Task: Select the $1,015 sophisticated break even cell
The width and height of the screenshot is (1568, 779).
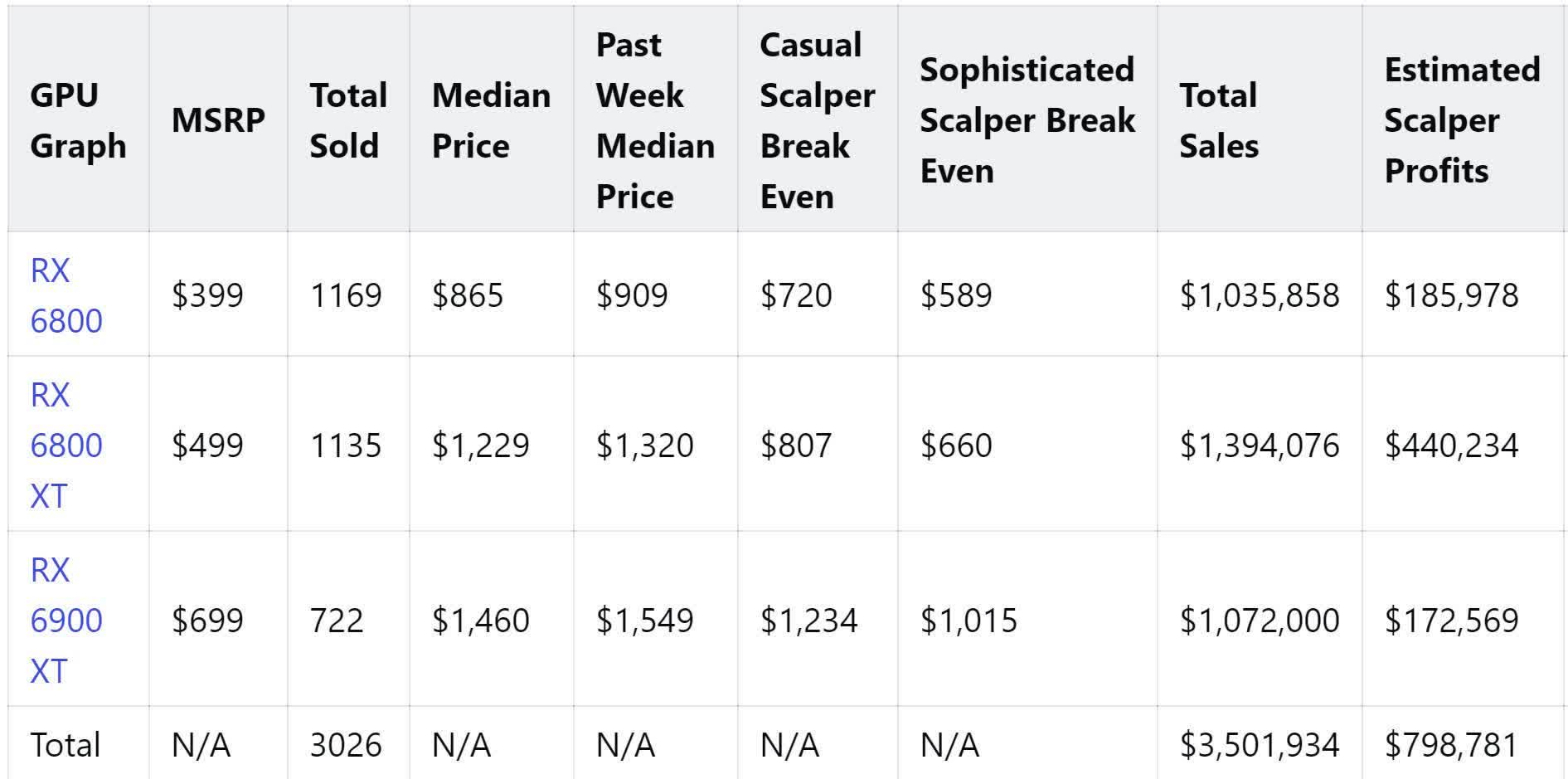Action: click(968, 621)
